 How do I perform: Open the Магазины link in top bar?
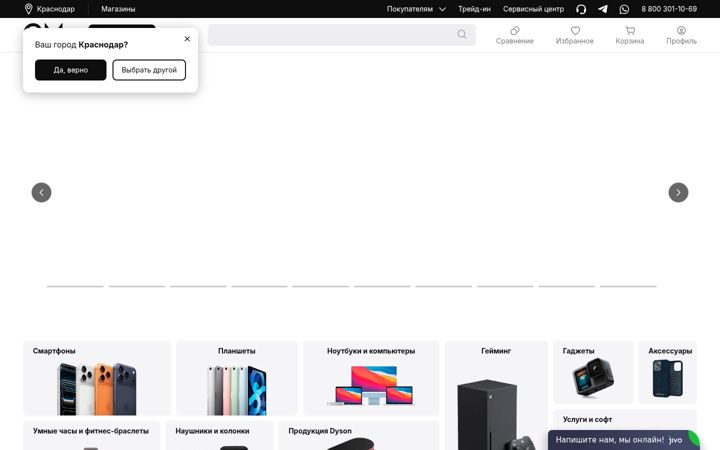pos(118,9)
